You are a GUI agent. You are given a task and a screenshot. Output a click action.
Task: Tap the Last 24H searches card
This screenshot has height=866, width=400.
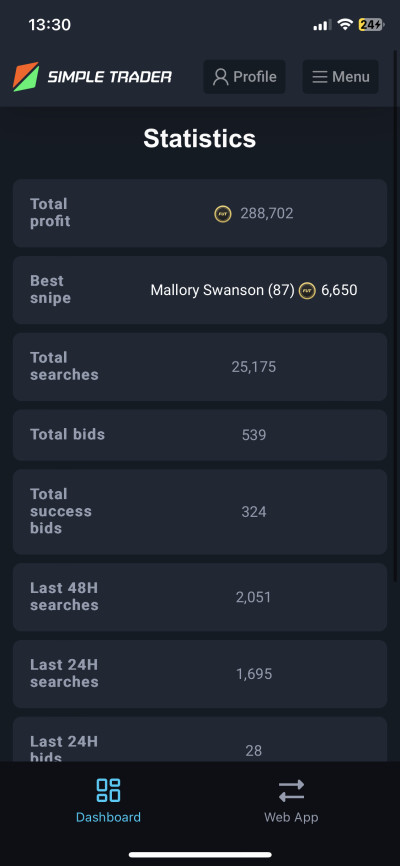click(200, 674)
